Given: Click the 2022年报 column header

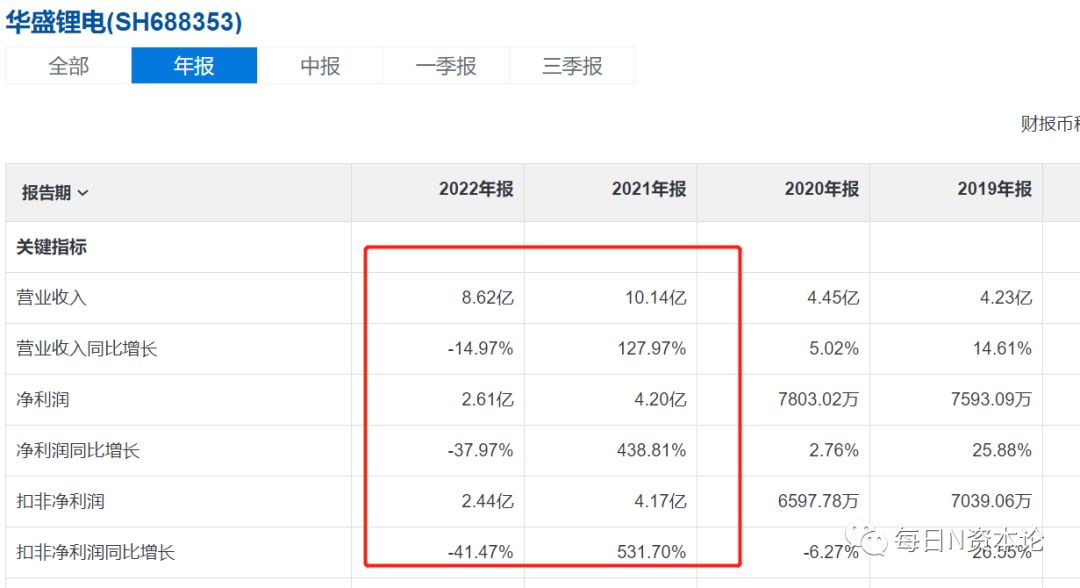Looking at the screenshot, I should point(476,189).
